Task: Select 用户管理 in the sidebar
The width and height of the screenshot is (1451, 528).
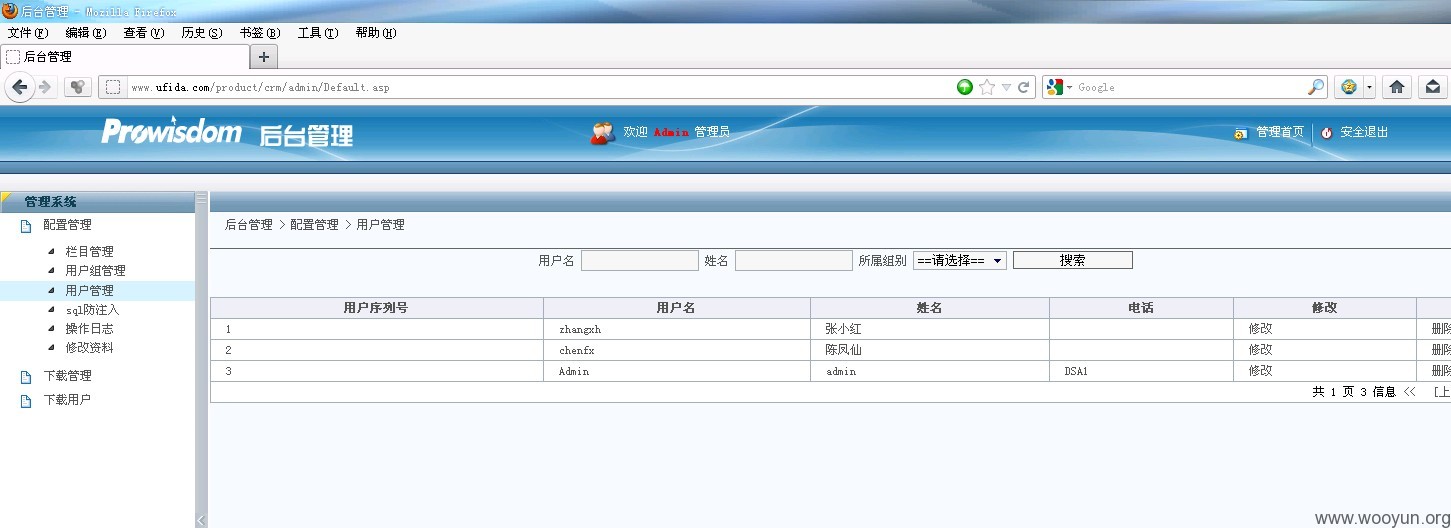Action: tap(90, 291)
